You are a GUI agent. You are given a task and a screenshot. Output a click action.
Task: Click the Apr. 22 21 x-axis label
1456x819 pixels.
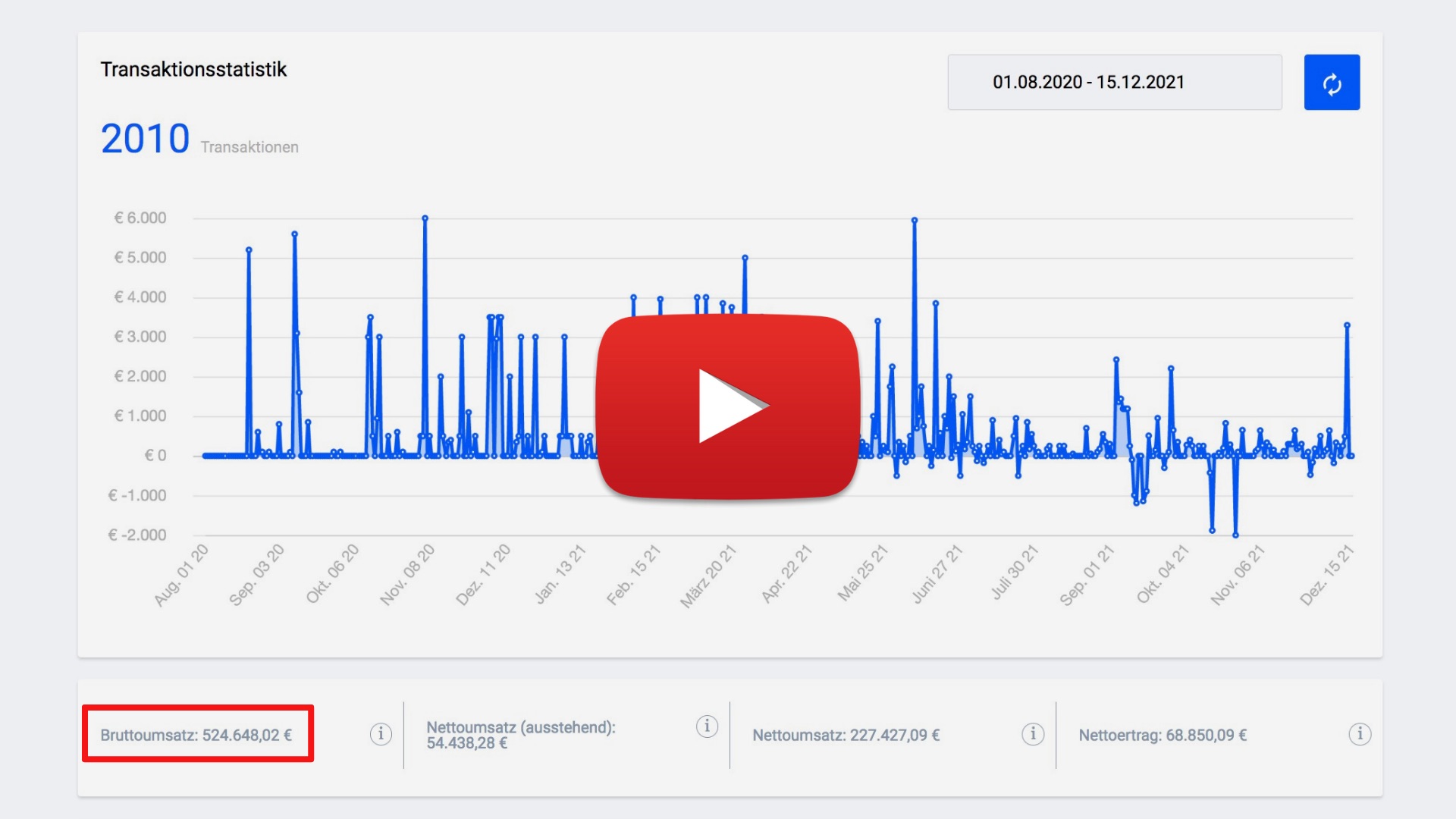pyautogui.click(x=786, y=576)
